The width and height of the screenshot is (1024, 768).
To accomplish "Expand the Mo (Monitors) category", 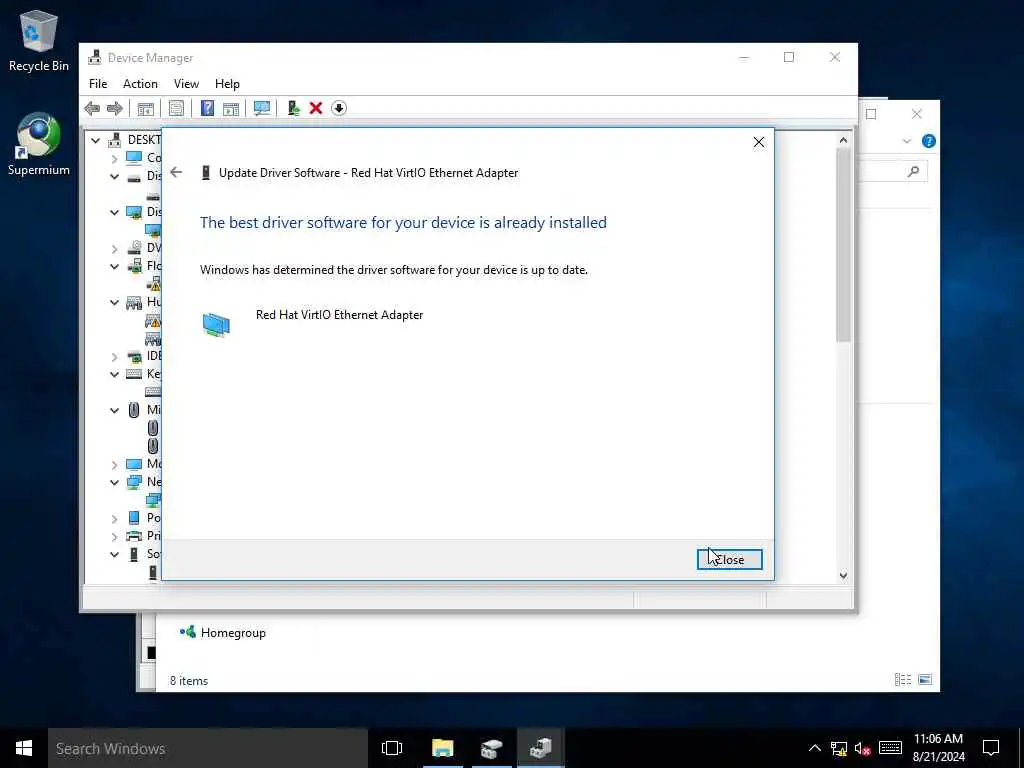I will (114, 464).
